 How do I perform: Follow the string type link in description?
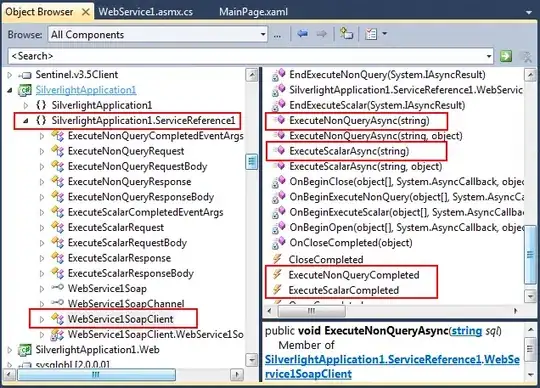pos(467,331)
